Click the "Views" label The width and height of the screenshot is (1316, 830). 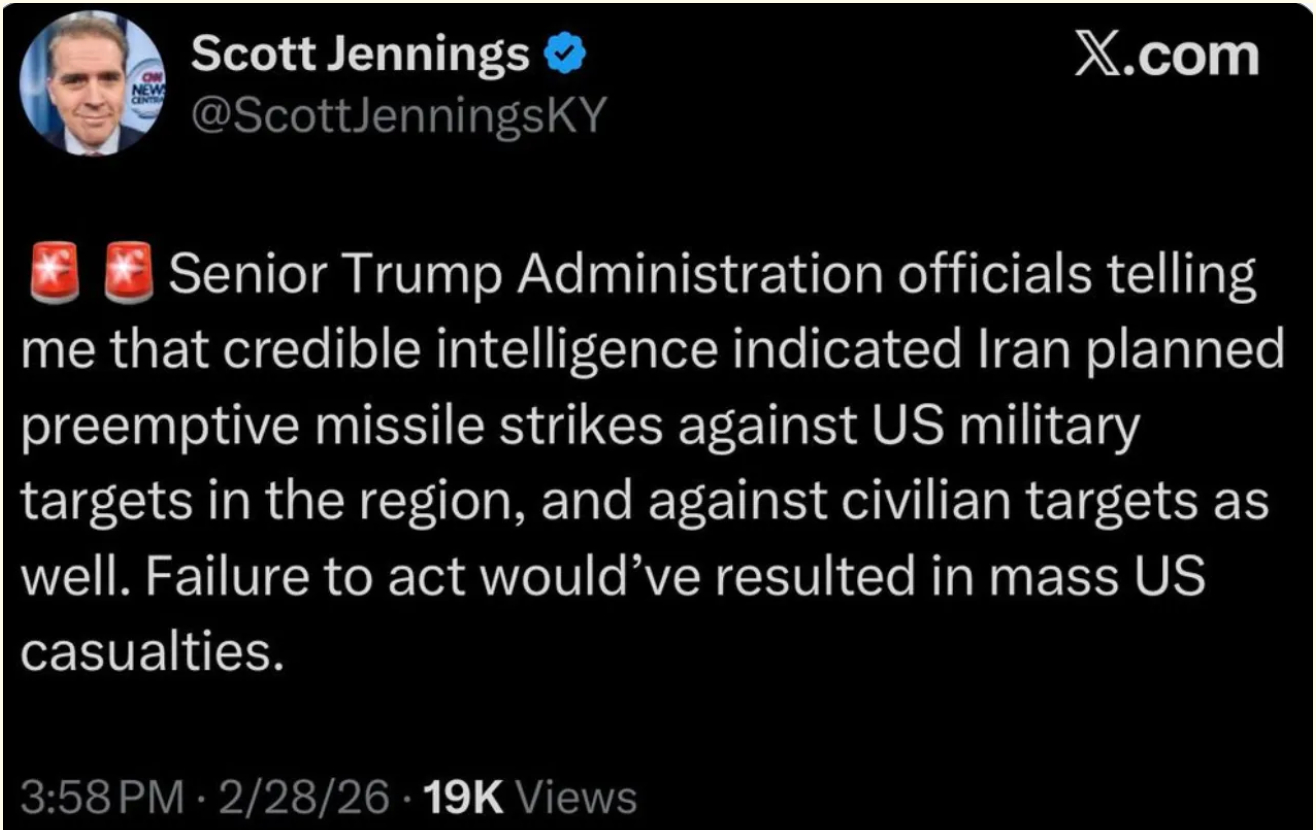(580, 797)
